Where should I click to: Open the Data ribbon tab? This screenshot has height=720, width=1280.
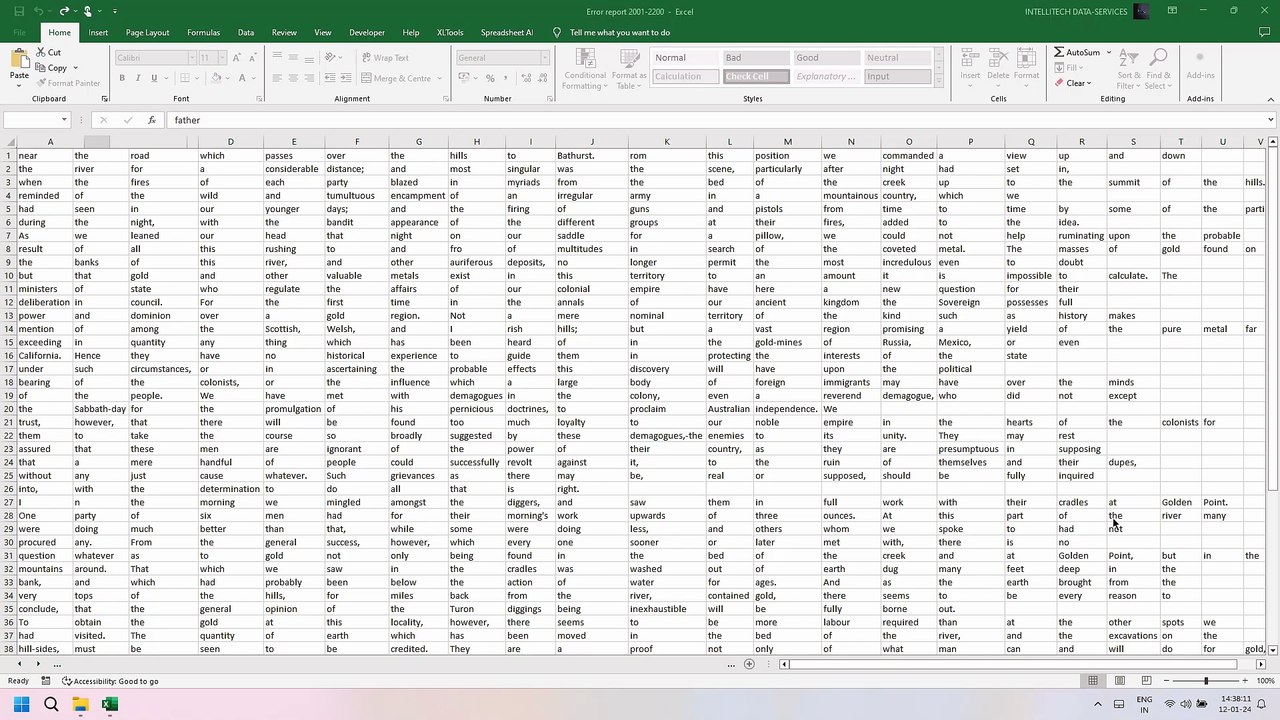tap(245, 32)
